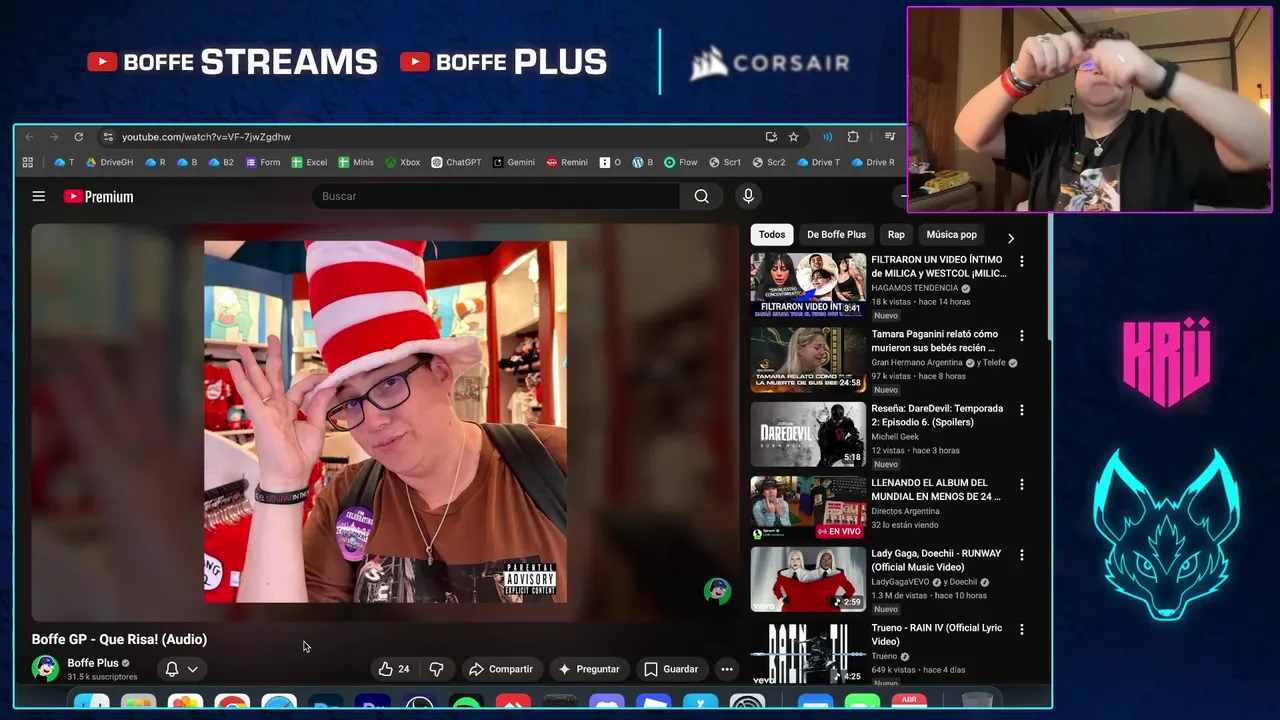Select the Todos filter chip

click(x=772, y=235)
